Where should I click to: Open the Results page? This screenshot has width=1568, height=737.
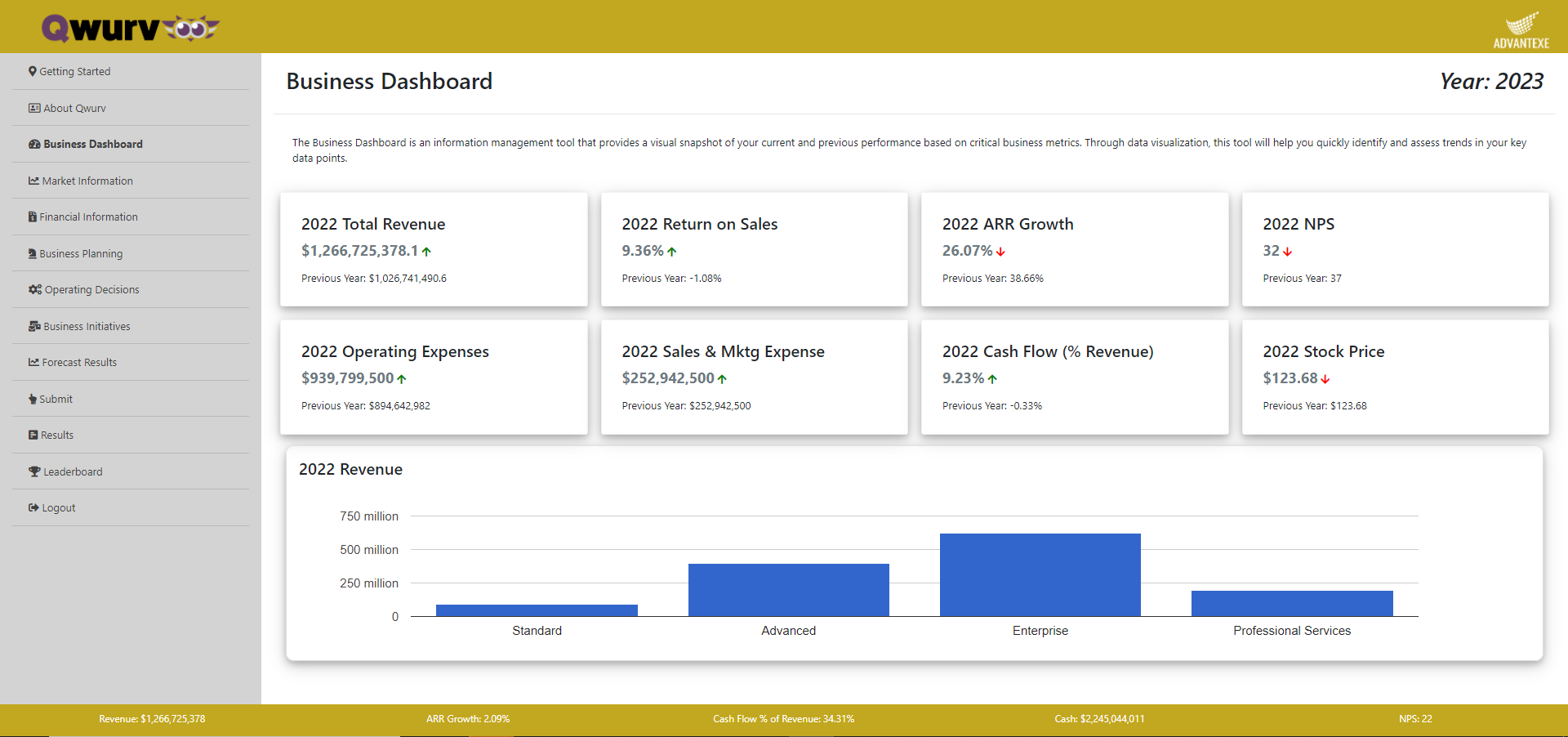57,435
